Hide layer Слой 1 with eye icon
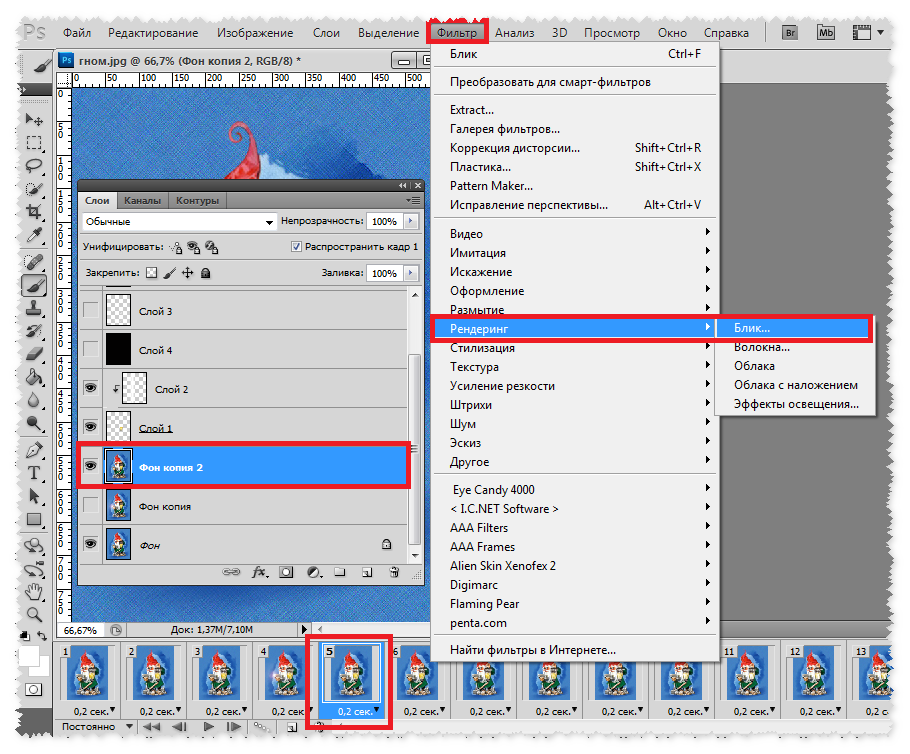Viewport: 910px width, 754px height. (x=91, y=427)
